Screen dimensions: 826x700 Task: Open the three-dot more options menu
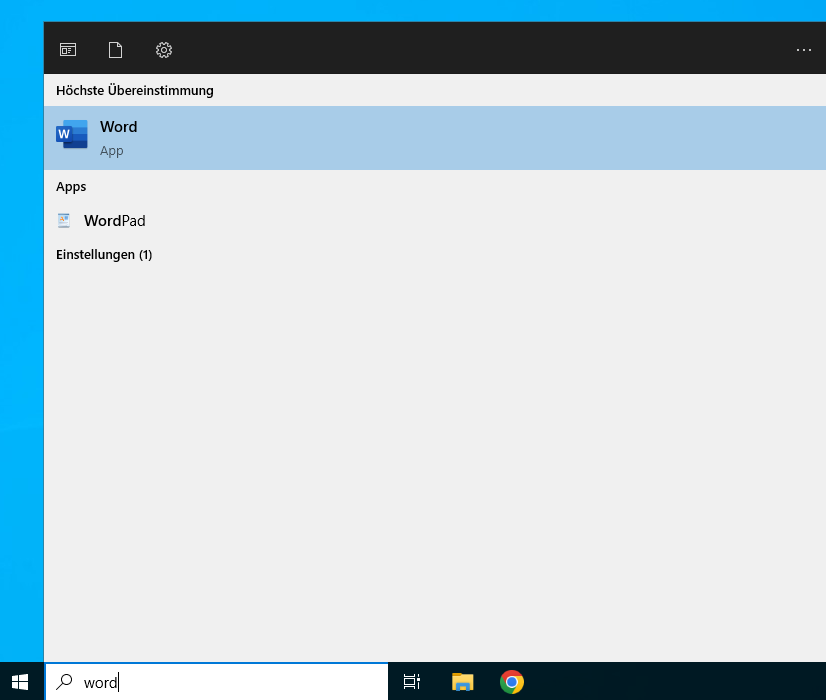click(803, 50)
